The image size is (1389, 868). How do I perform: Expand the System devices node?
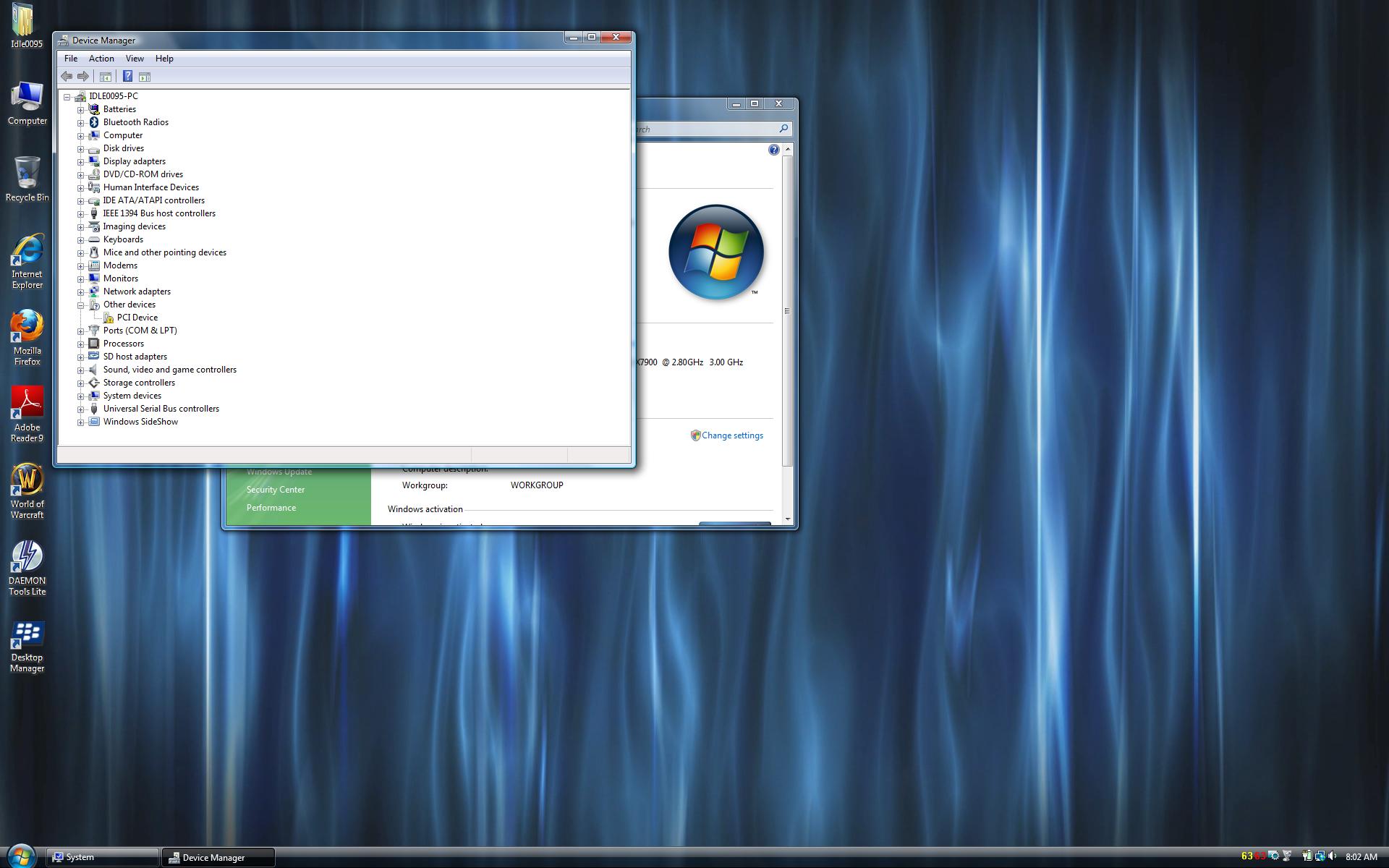tap(81, 396)
